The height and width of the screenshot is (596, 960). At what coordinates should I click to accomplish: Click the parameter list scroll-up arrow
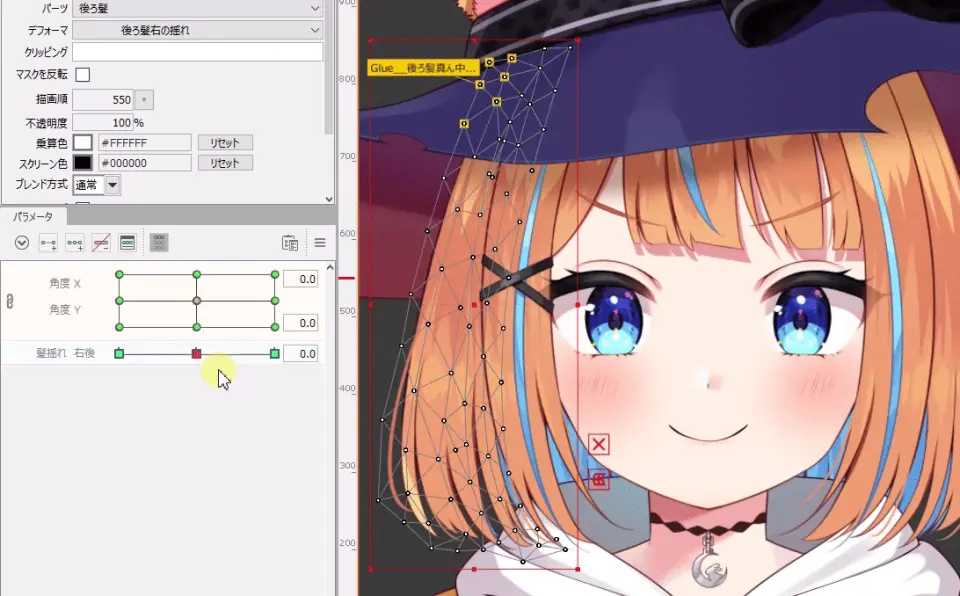tap(330, 267)
